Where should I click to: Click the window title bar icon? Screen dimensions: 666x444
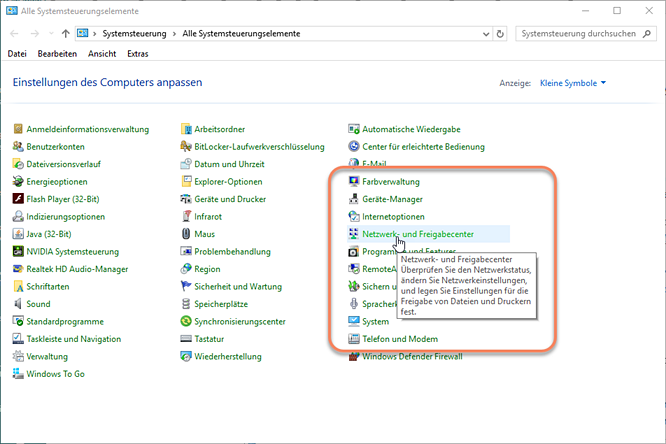[x=12, y=10]
